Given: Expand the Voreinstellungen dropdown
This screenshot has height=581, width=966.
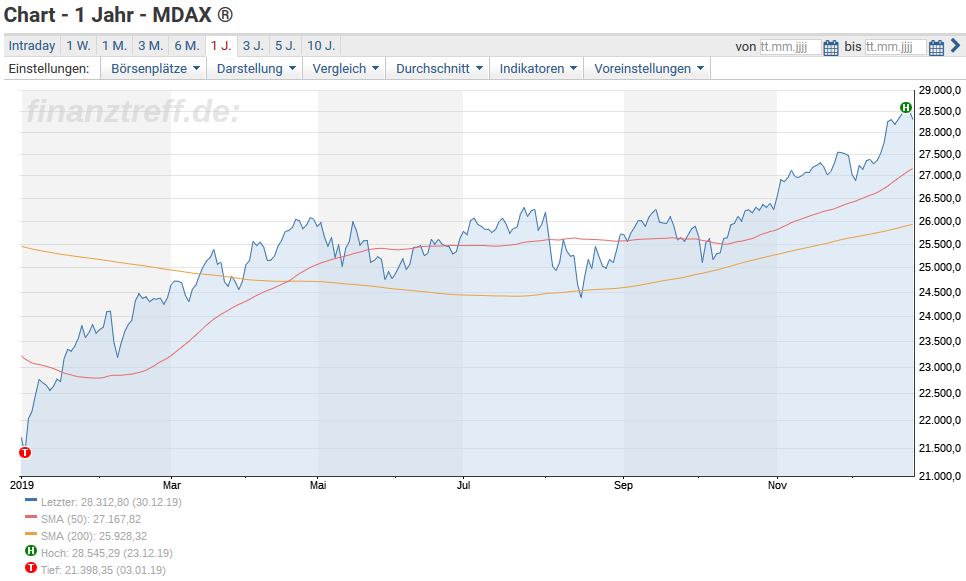Looking at the screenshot, I should point(648,68).
